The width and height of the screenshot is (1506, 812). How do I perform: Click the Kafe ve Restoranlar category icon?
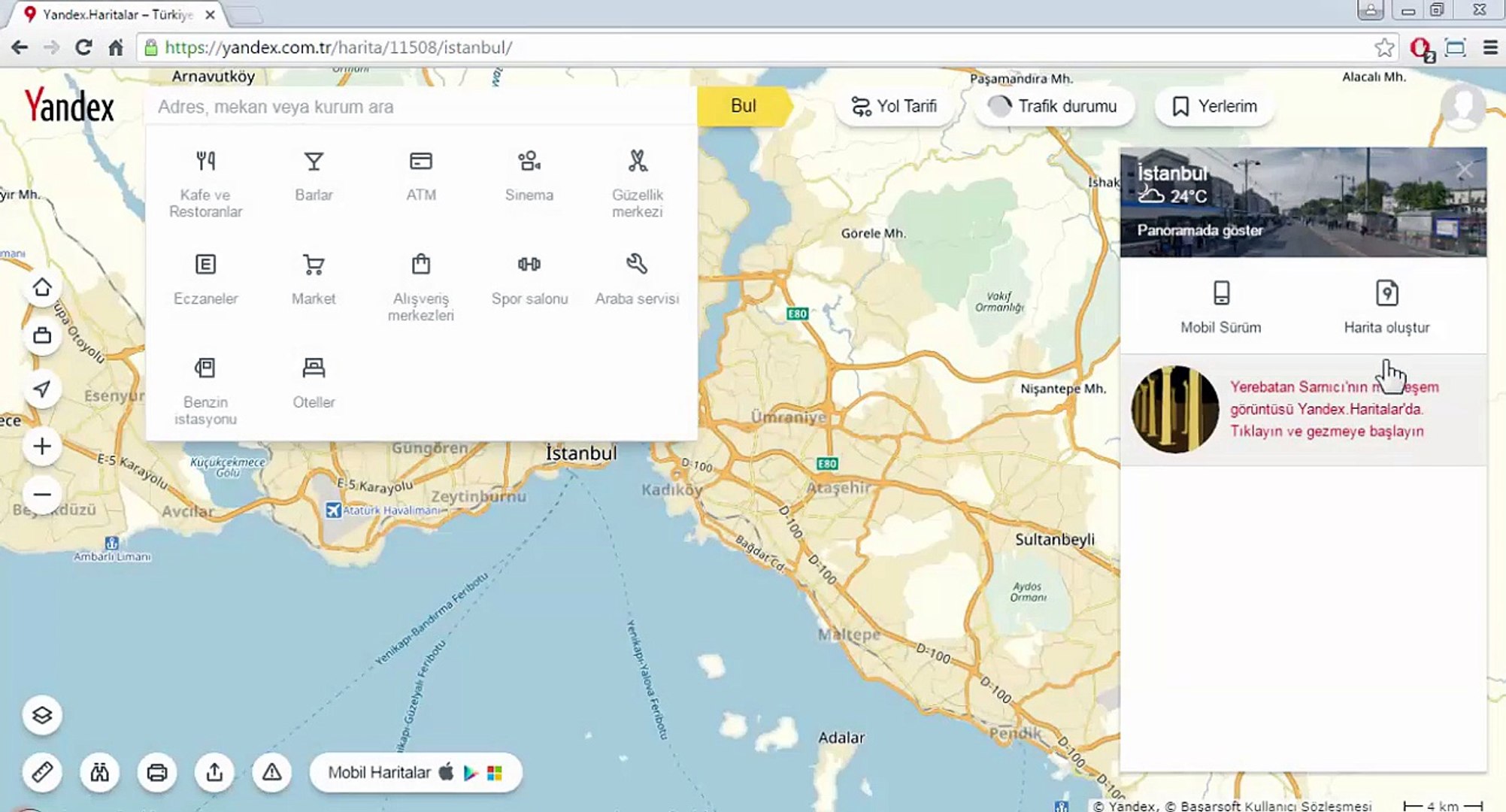pyautogui.click(x=205, y=162)
